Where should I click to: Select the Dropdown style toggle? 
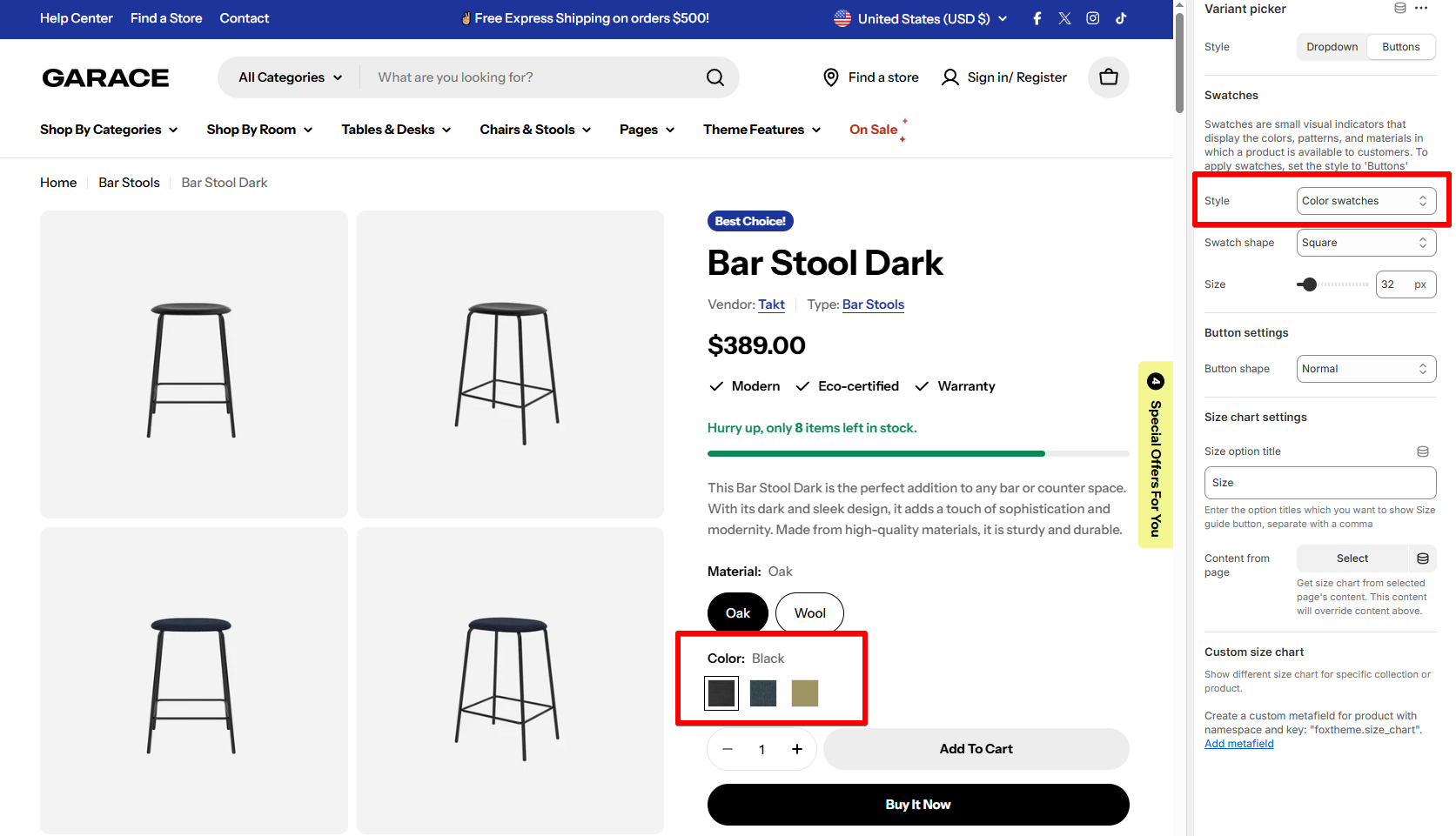pyautogui.click(x=1332, y=47)
